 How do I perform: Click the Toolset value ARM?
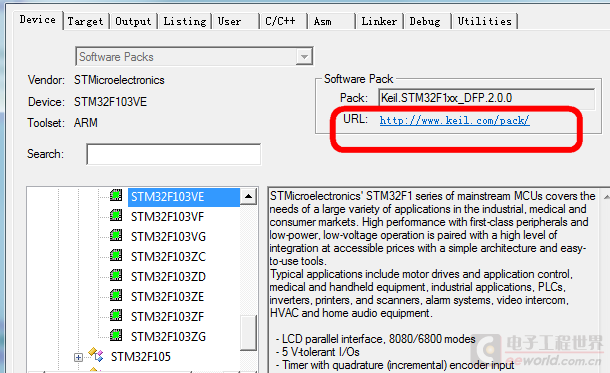(x=86, y=123)
